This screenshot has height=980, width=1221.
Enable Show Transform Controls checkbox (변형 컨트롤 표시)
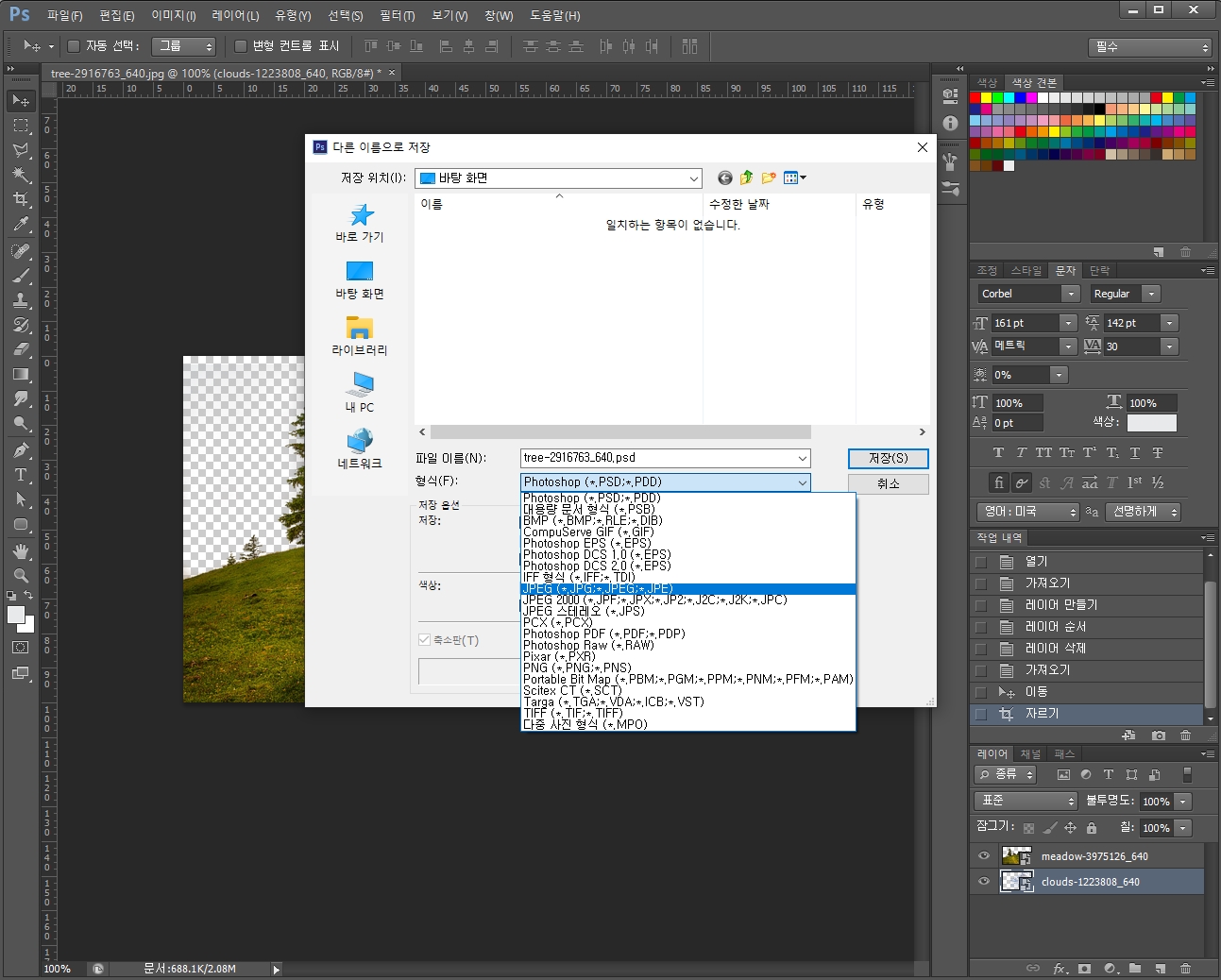tap(241, 46)
